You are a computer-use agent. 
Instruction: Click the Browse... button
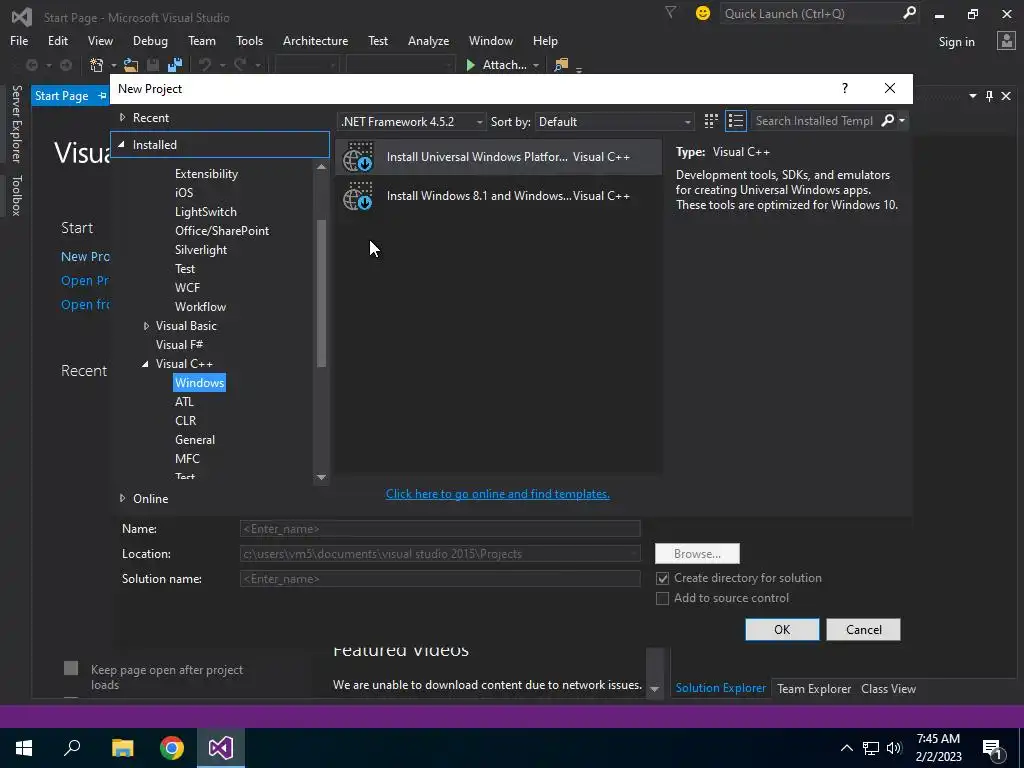point(697,554)
